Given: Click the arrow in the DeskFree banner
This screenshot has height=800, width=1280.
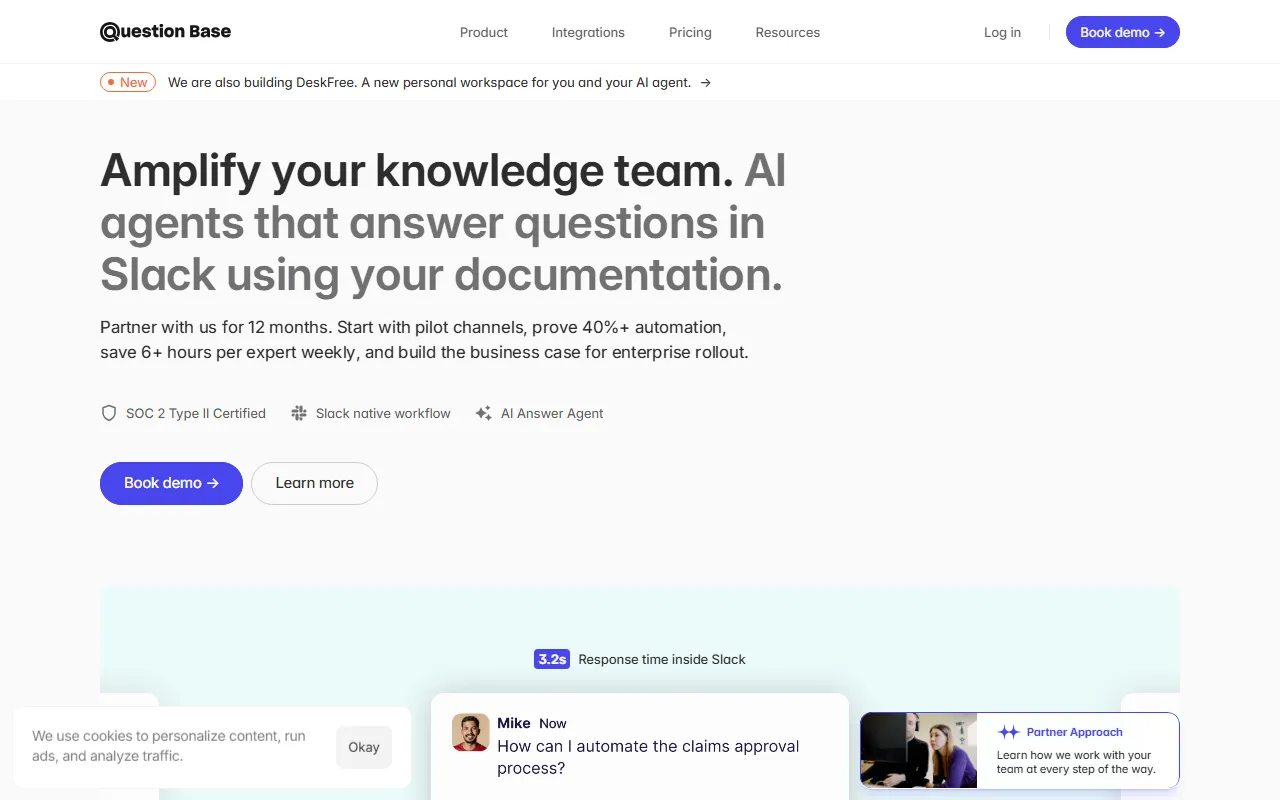Looking at the screenshot, I should [x=706, y=83].
